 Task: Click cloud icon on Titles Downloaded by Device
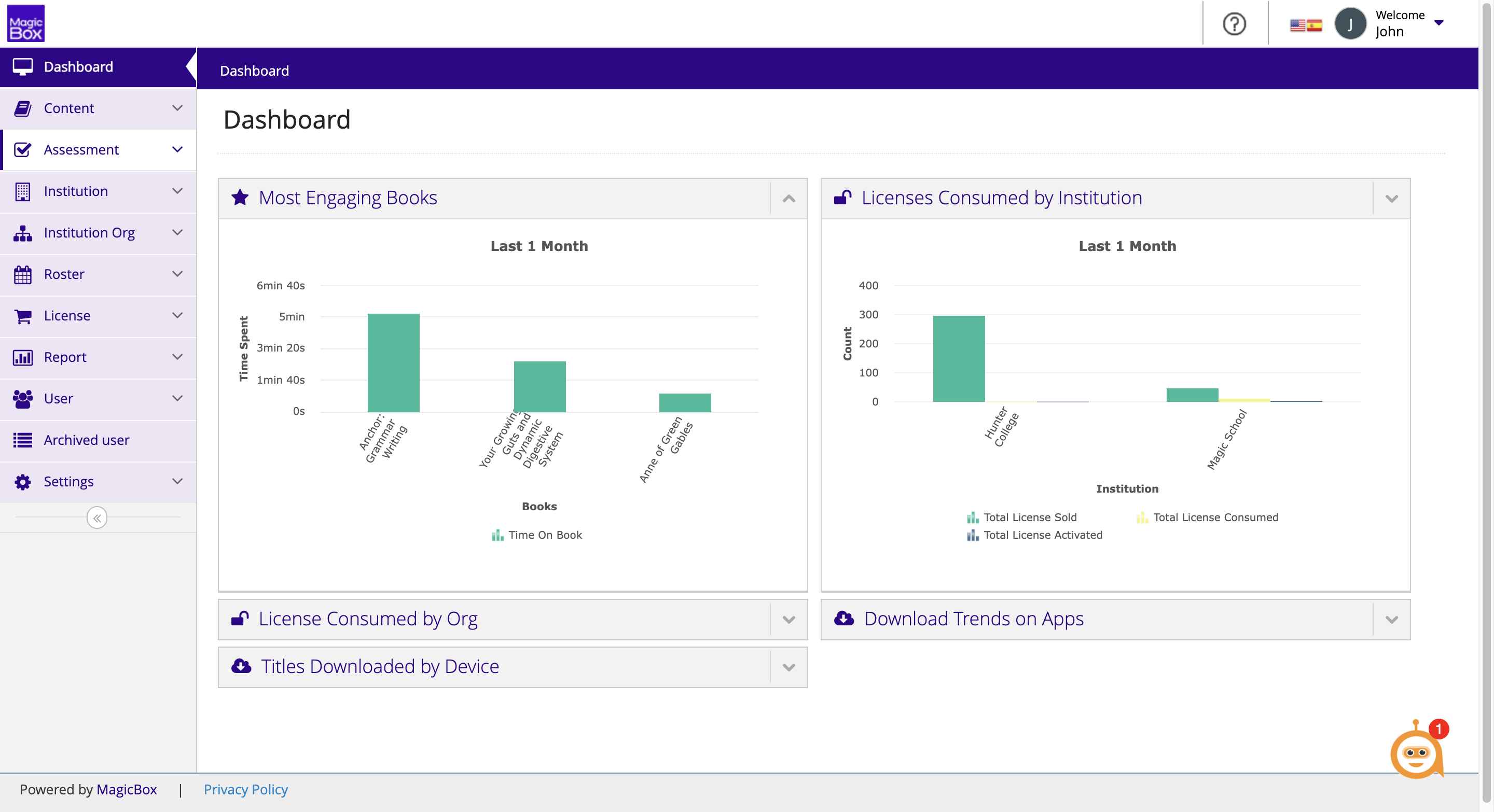point(241,666)
